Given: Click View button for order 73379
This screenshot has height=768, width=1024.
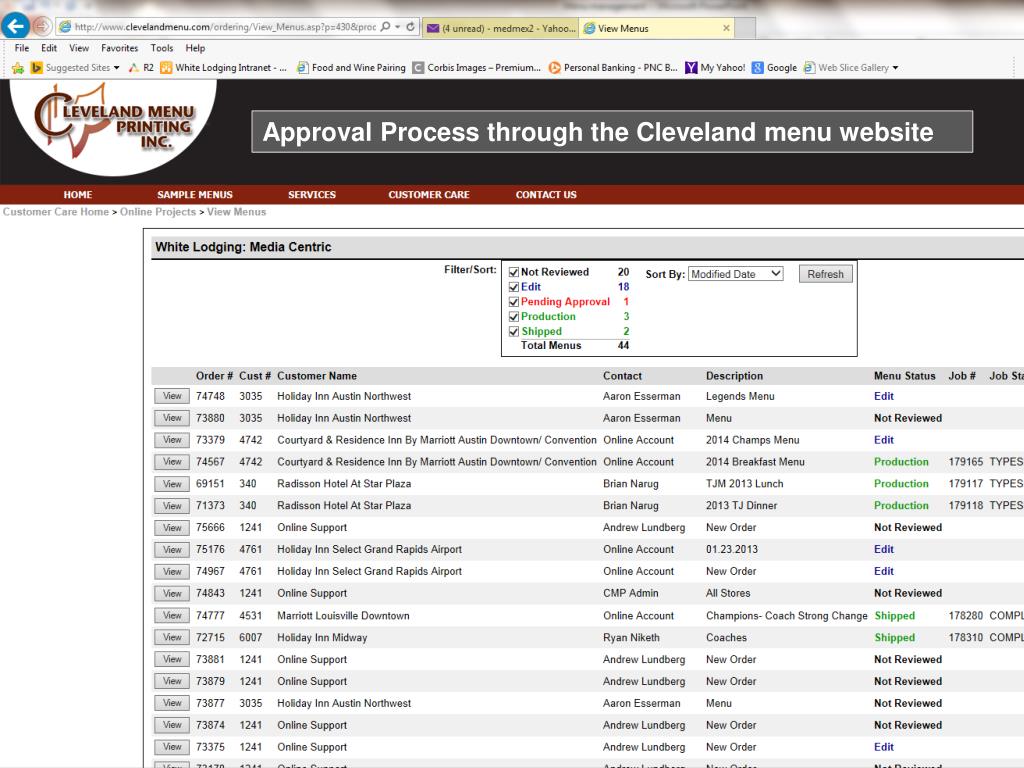Looking at the screenshot, I should (172, 440).
